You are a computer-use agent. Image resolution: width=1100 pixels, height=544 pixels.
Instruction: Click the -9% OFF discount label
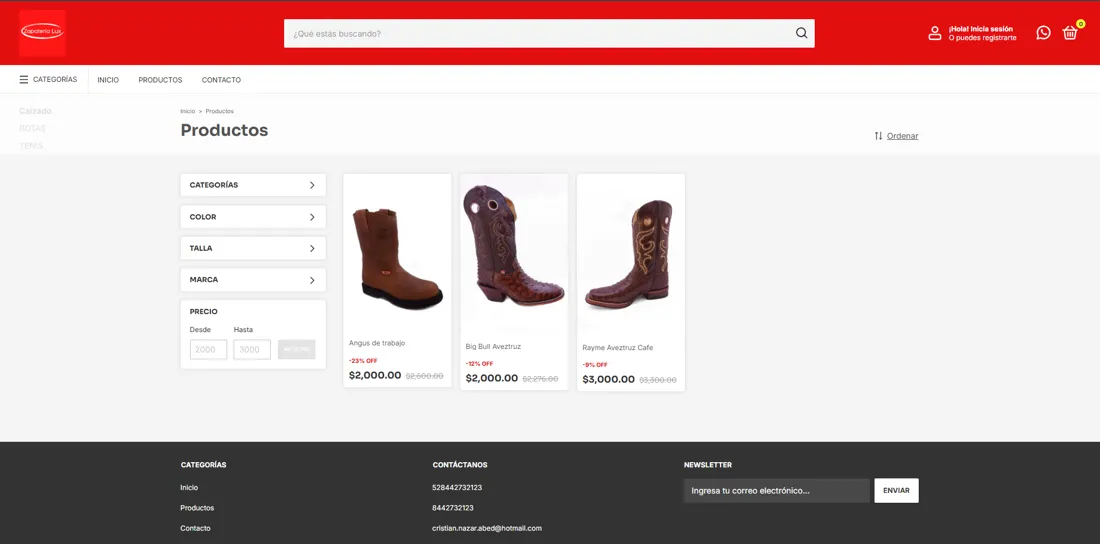[x=595, y=365]
